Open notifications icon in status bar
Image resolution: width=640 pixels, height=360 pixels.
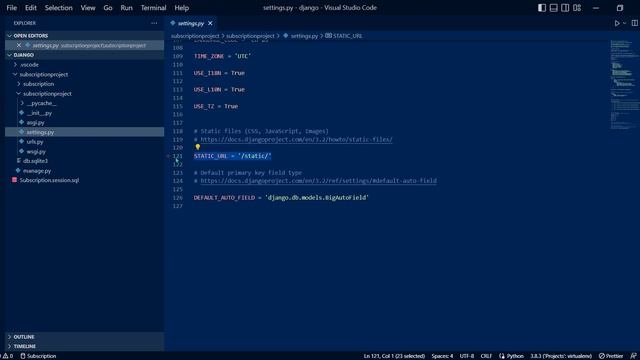click(633, 356)
